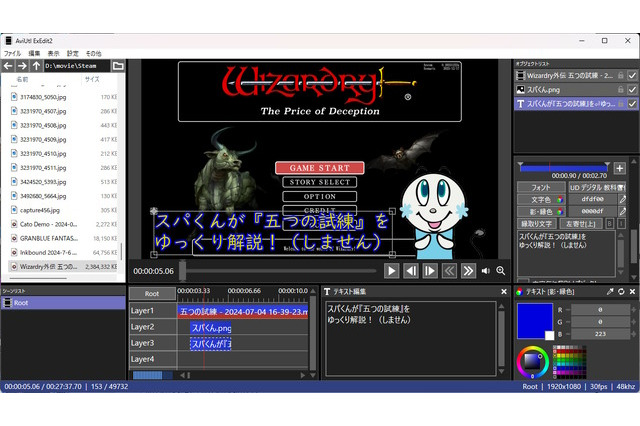Click the preset color palette grid

point(570,362)
